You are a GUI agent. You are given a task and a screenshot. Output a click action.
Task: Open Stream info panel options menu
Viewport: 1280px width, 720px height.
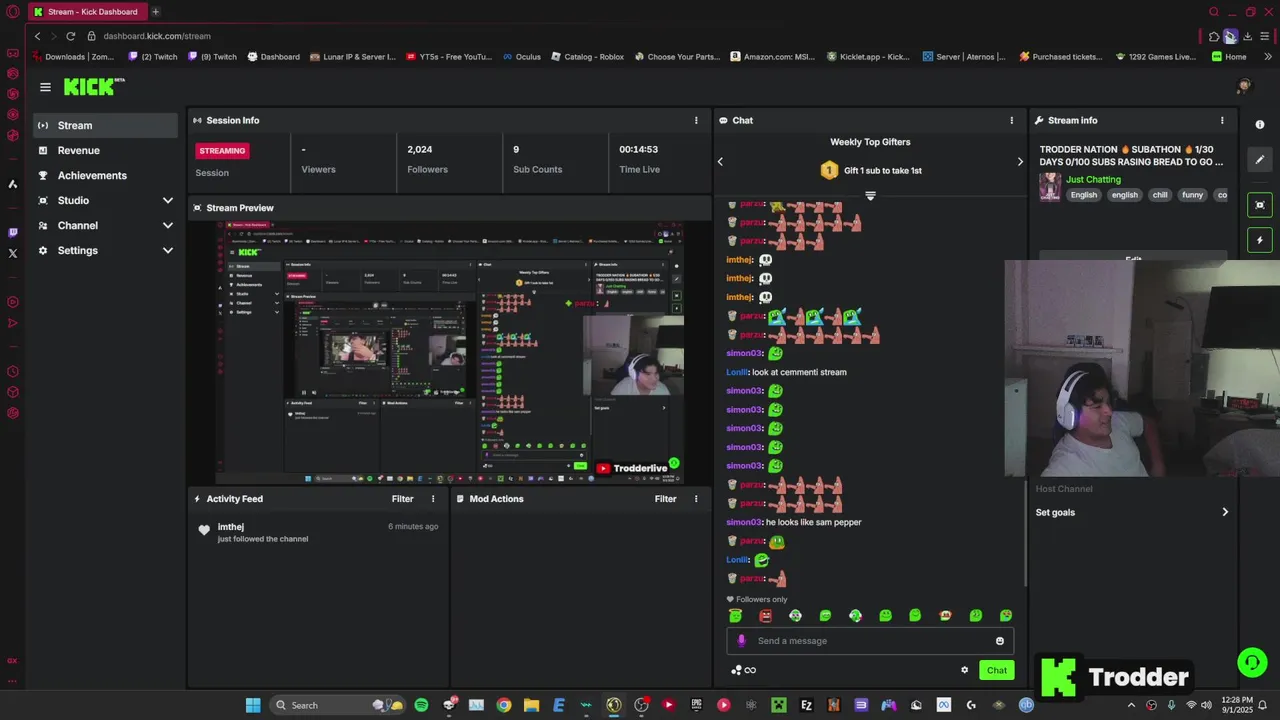[x=1221, y=120]
